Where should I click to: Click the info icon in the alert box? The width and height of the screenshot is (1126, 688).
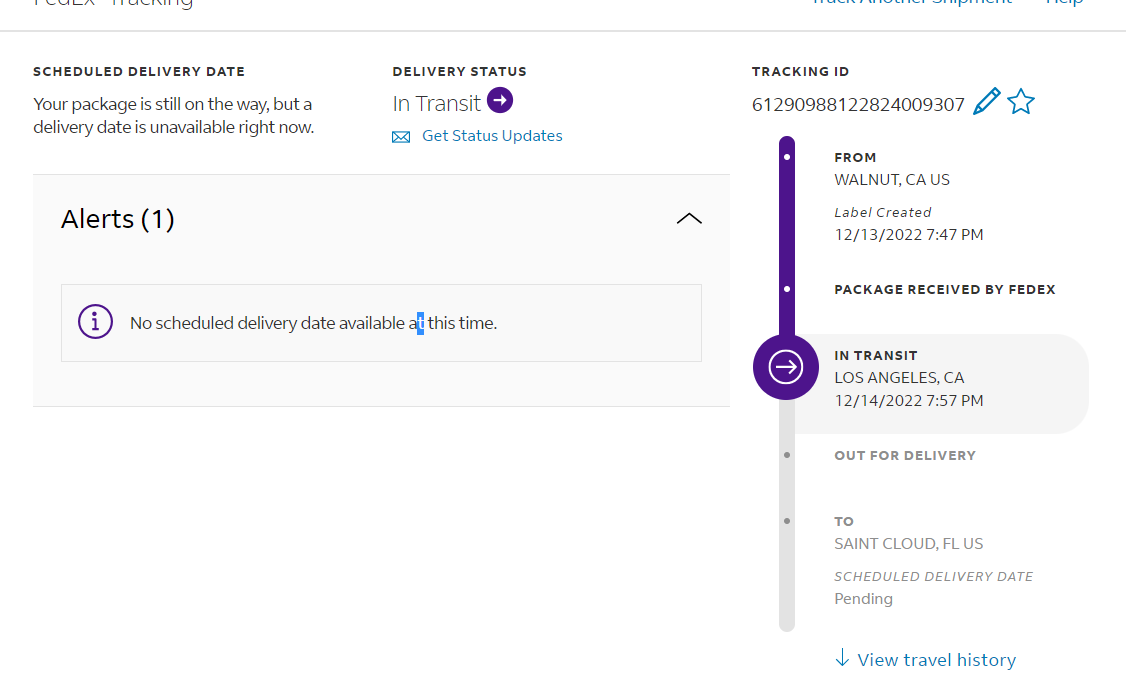click(x=95, y=322)
